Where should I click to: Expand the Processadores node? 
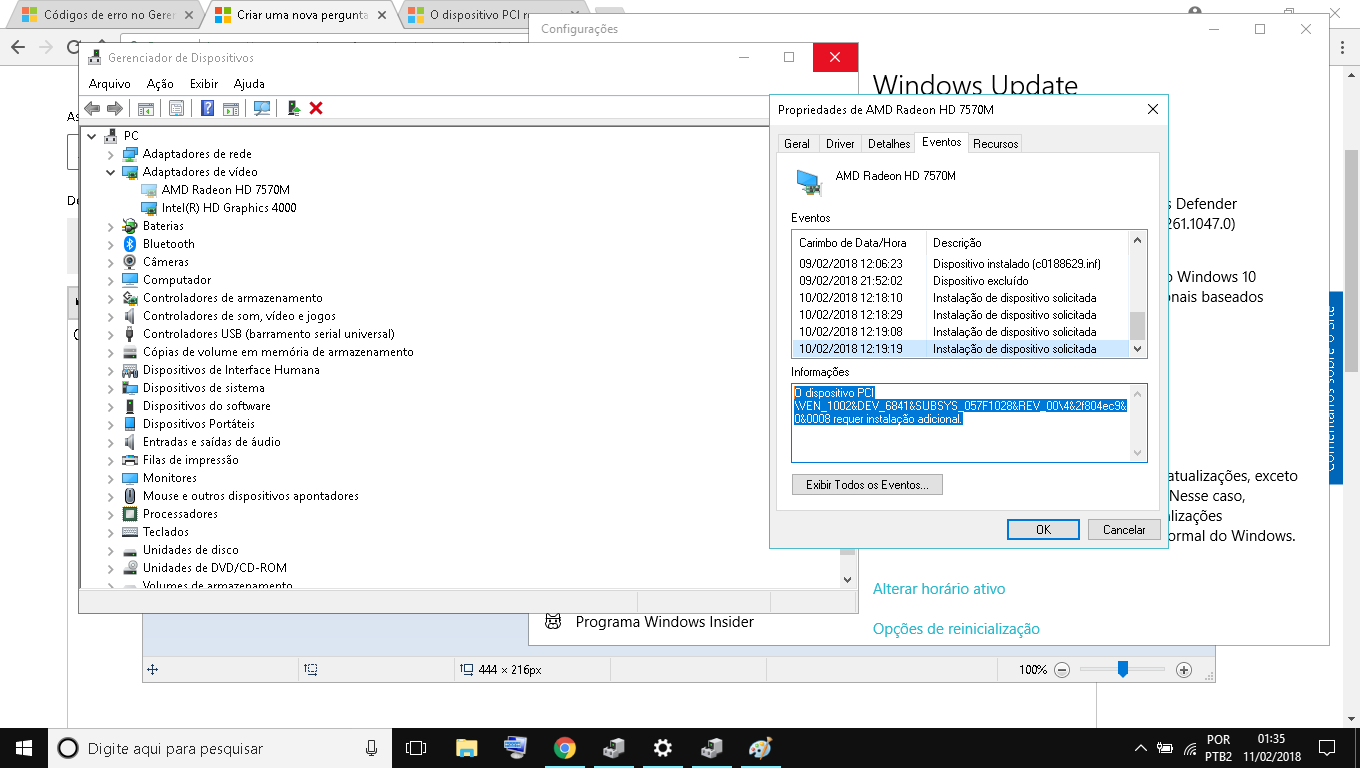111,514
